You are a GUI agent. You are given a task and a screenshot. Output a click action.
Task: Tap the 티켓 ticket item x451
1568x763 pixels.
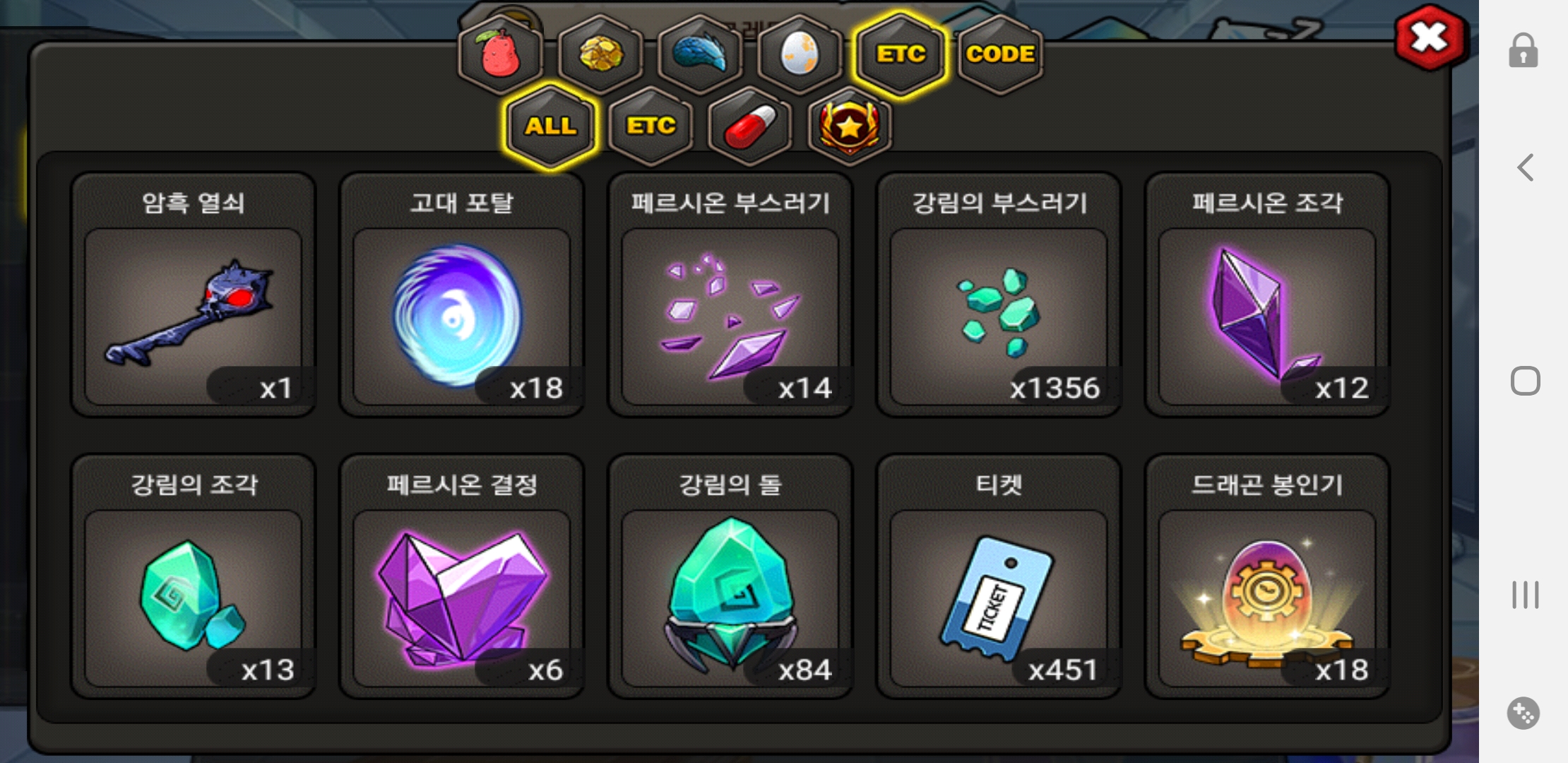999,576
